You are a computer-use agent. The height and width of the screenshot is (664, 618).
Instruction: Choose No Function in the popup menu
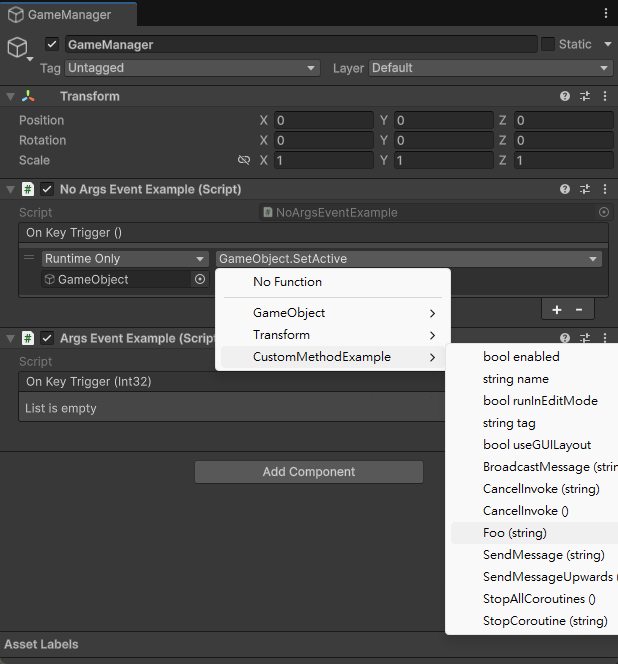click(287, 282)
